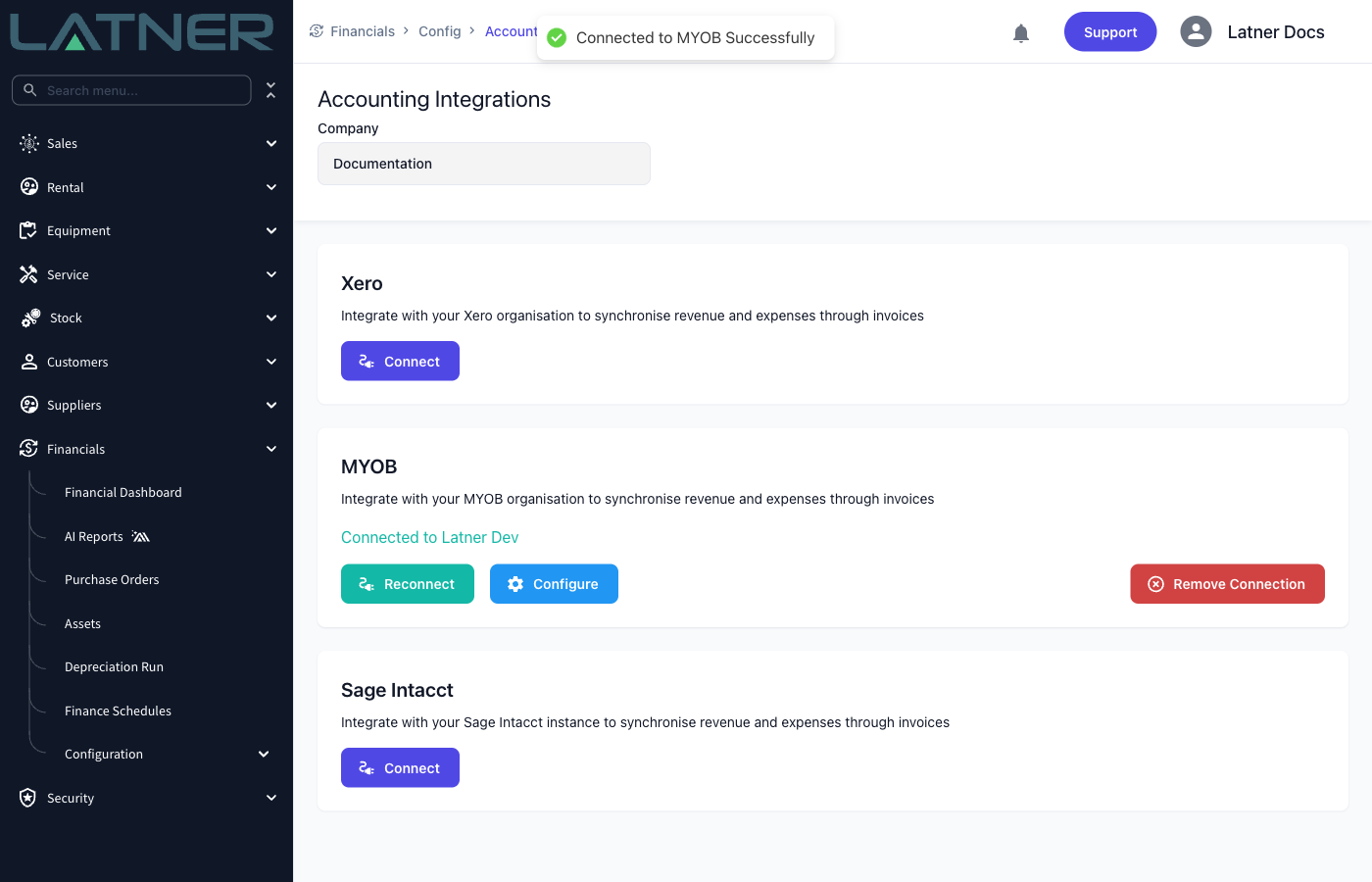Collapse the Financials menu chevron

271,449
